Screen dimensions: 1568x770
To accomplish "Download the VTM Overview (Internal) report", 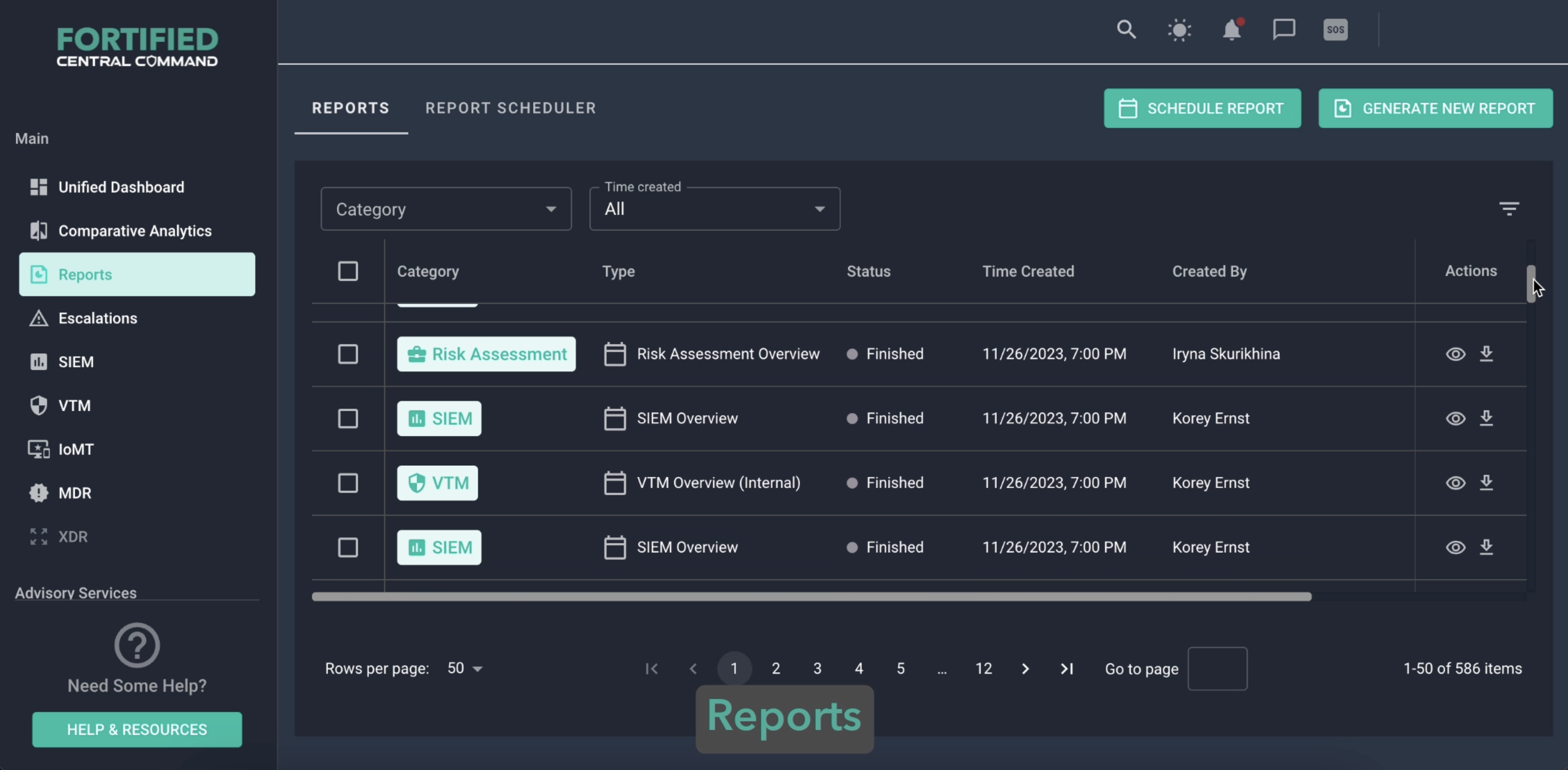I will (1486, 483).
